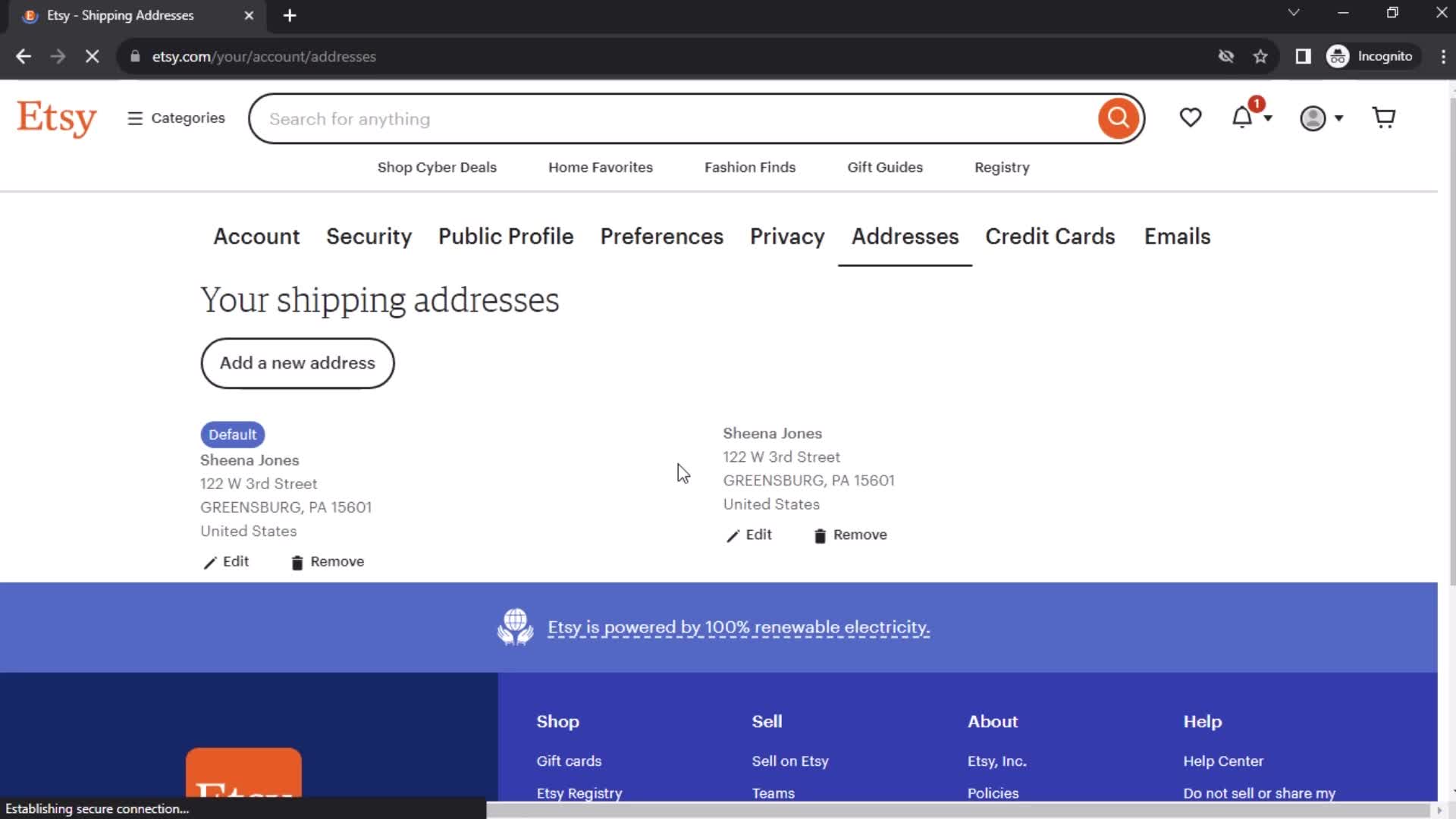Select the Security tab

coord(369,237)
